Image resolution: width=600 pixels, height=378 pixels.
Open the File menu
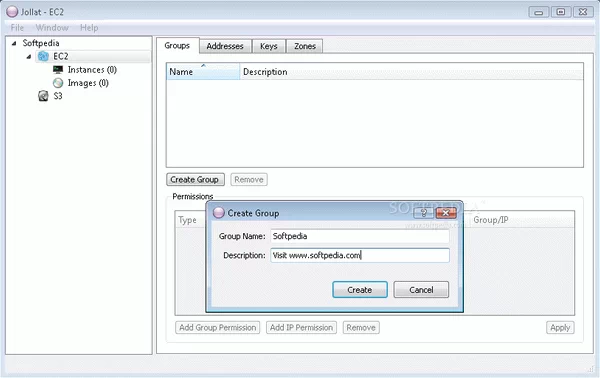pyautogui.click(x=17, y=28)
